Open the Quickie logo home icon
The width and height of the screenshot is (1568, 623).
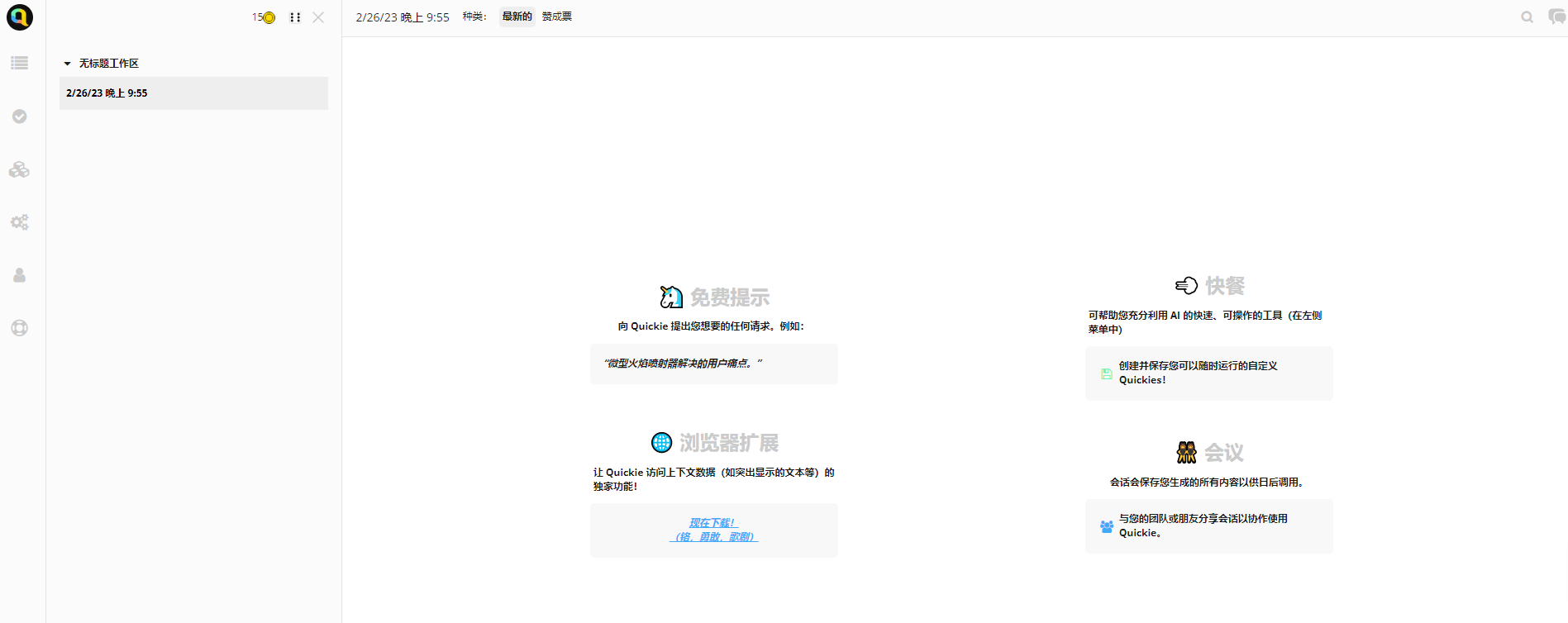tap(20, 17)
